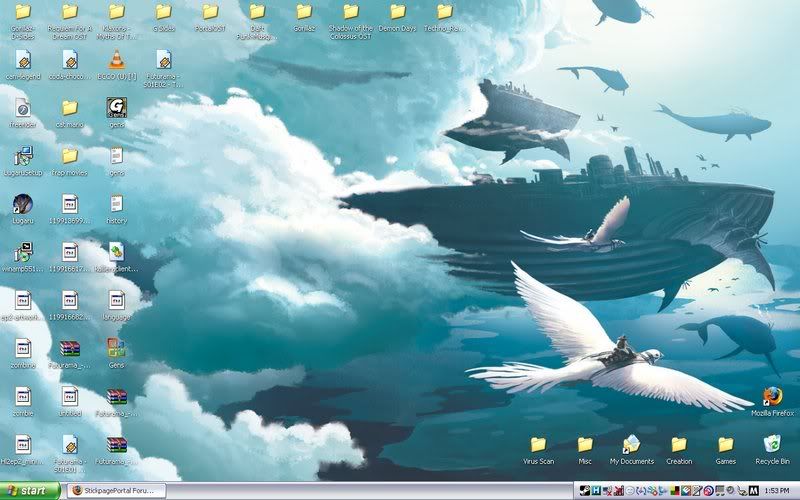Switch to StickpagePortal Forum taskbar window
This screenshot has height=500, width=800.
[x=117, y=491]
